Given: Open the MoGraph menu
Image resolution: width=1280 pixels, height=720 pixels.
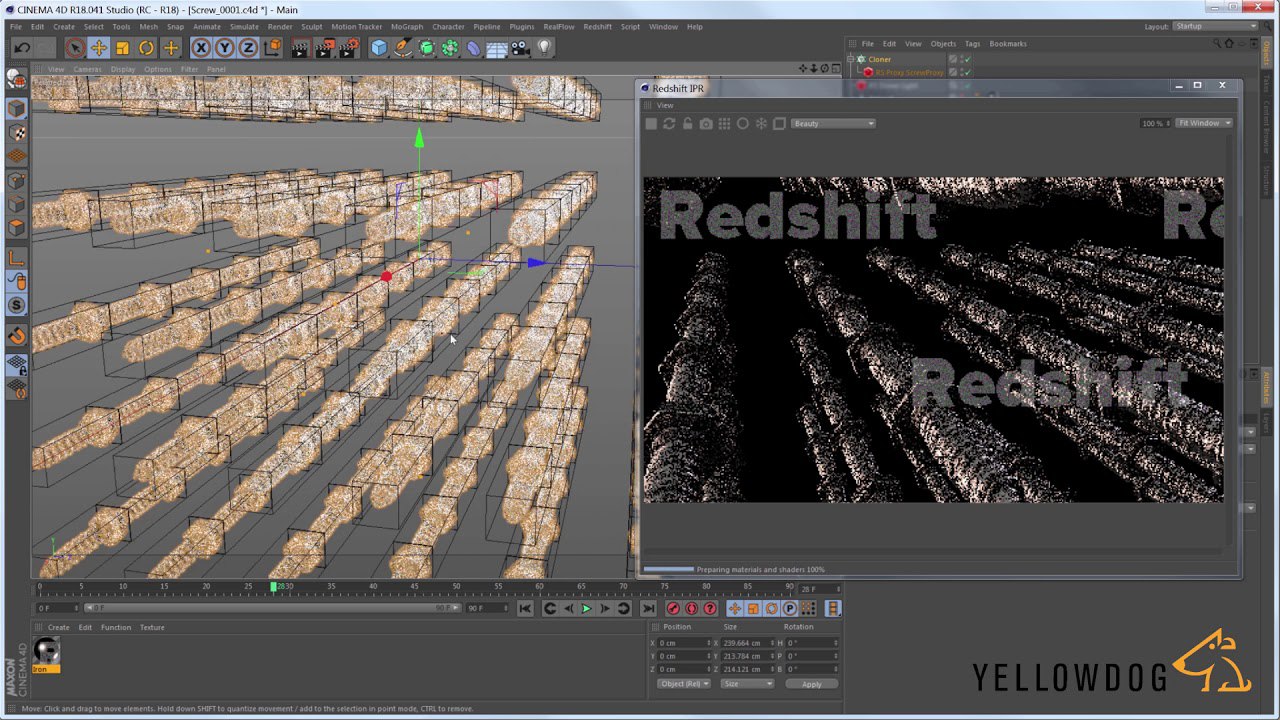Looking at the screenshot, I should tap(407, 26).
